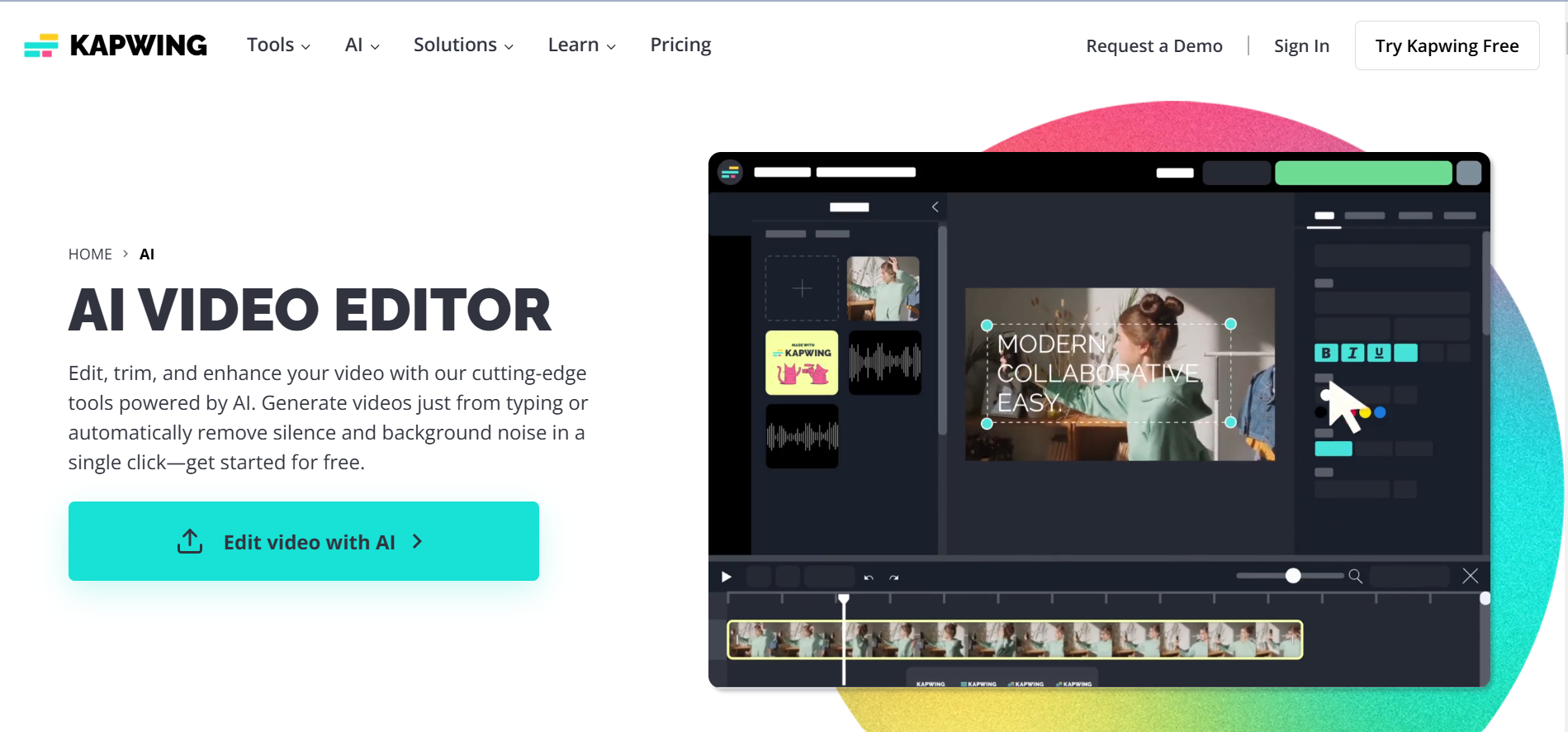Select the bottom audio waveform thumbnail
Screen dimensions: 1568x732
coord(802,436)
